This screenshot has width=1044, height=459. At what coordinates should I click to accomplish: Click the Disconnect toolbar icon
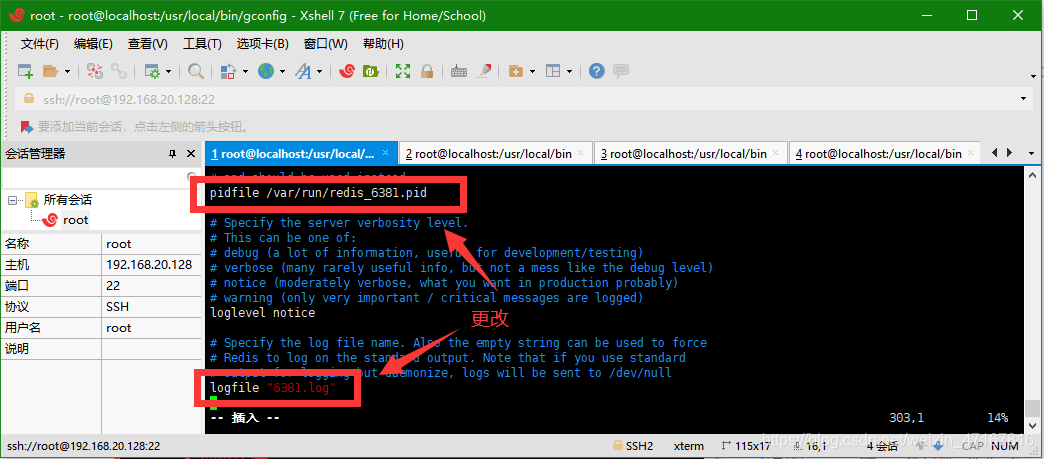pos(95,71)
